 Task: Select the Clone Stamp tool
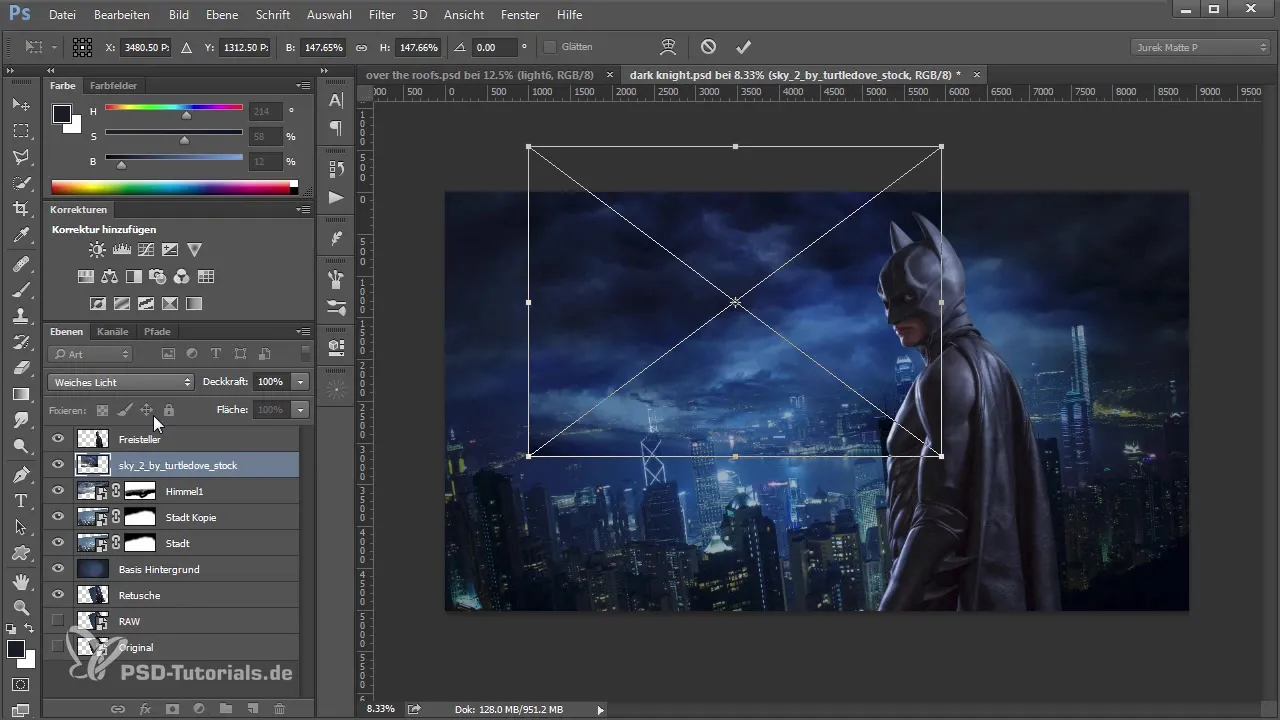click(20, 316)
